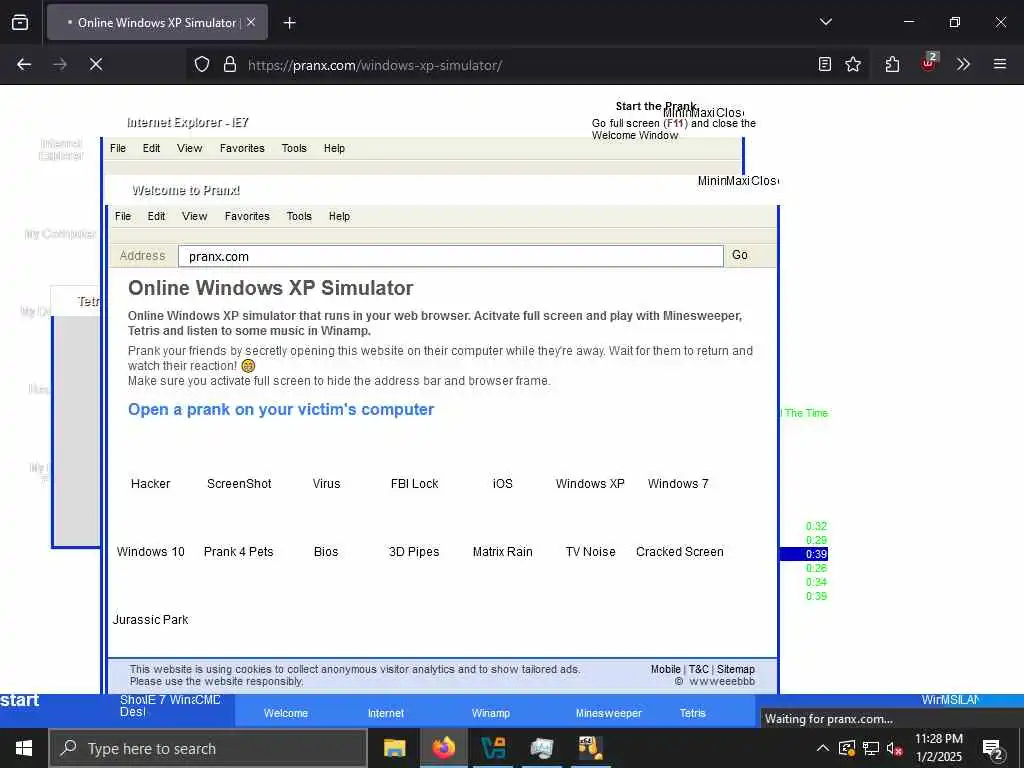Open Tools menu in Welcome to Pranx window
The width and height of the screenshot is (1024, 768).
(299, 216)
